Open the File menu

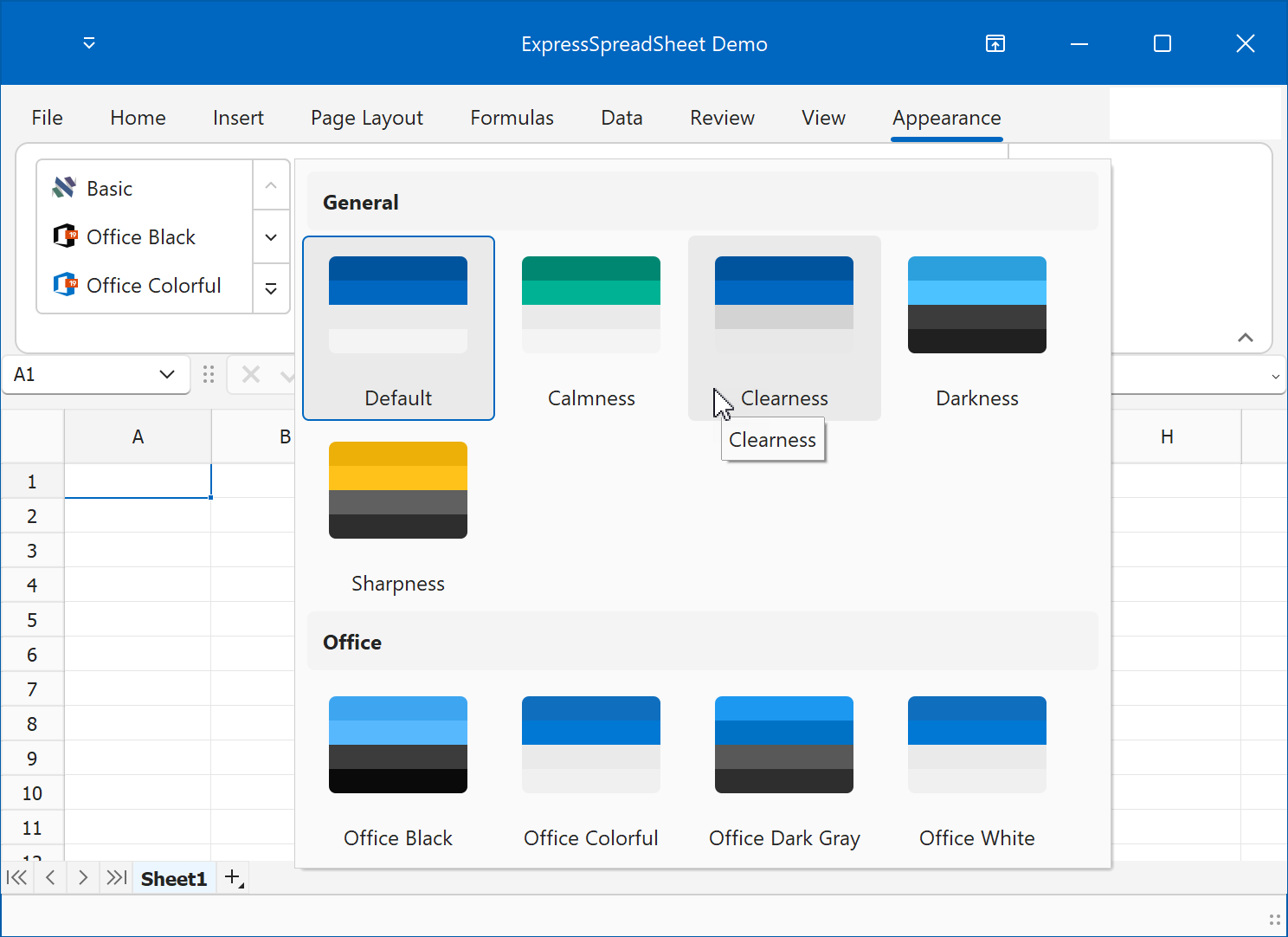pyautogui.click(x=47, y=118)
